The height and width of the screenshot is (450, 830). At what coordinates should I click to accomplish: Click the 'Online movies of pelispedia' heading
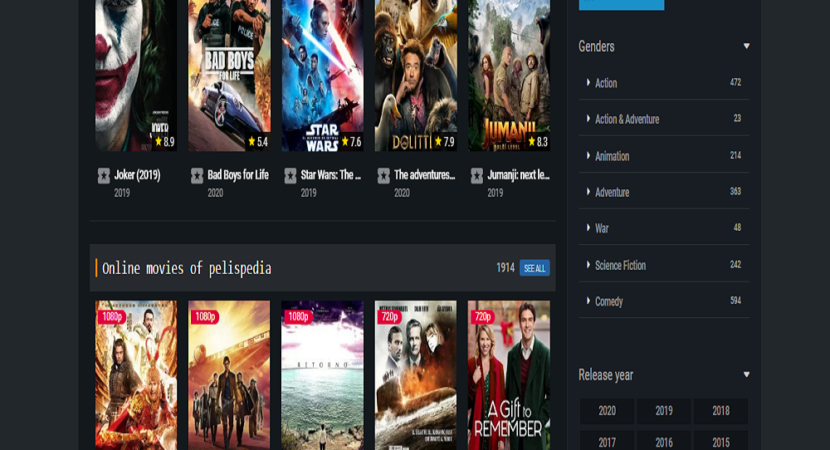click(187, 268)
